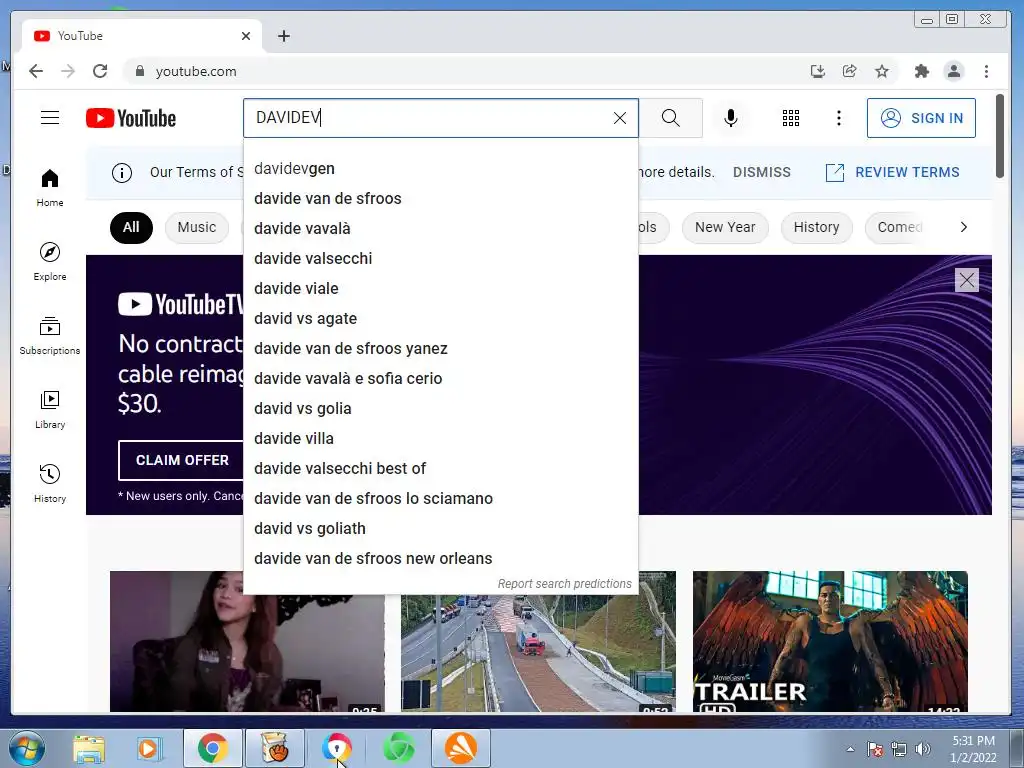The image size is (1024, 768).
Task: Click the page vertical scrollbar
Action: [999, 136]
